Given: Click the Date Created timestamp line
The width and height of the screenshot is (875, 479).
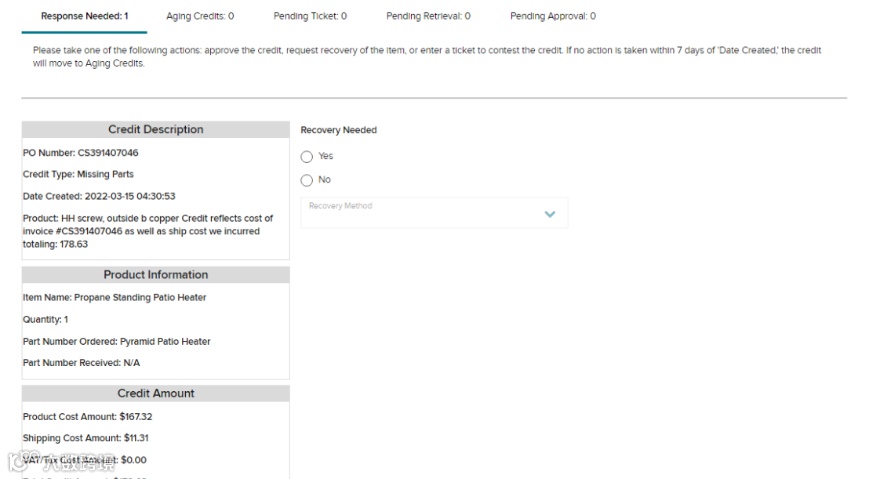Looking at the screenshot, I should pyautogui.click(x=99, y=196).
